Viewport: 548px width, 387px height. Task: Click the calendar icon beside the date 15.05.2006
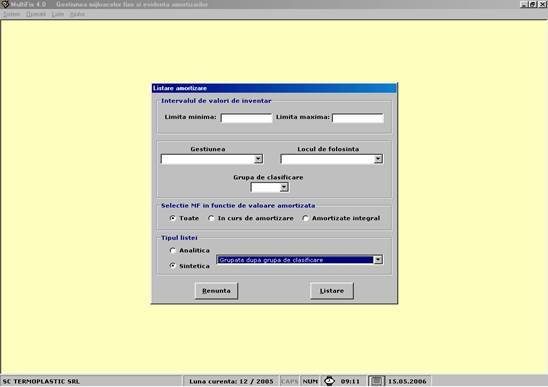pyautogui.click(x=376, y=381)
